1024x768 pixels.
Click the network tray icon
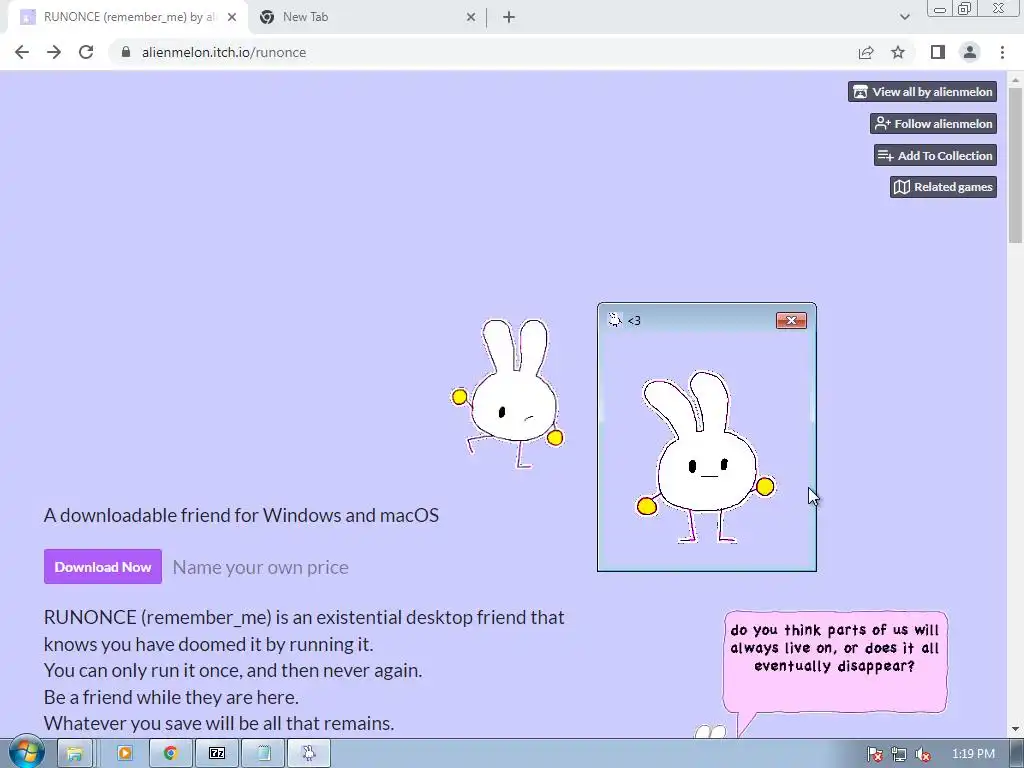pyautogui.click(x=899, y=754)
